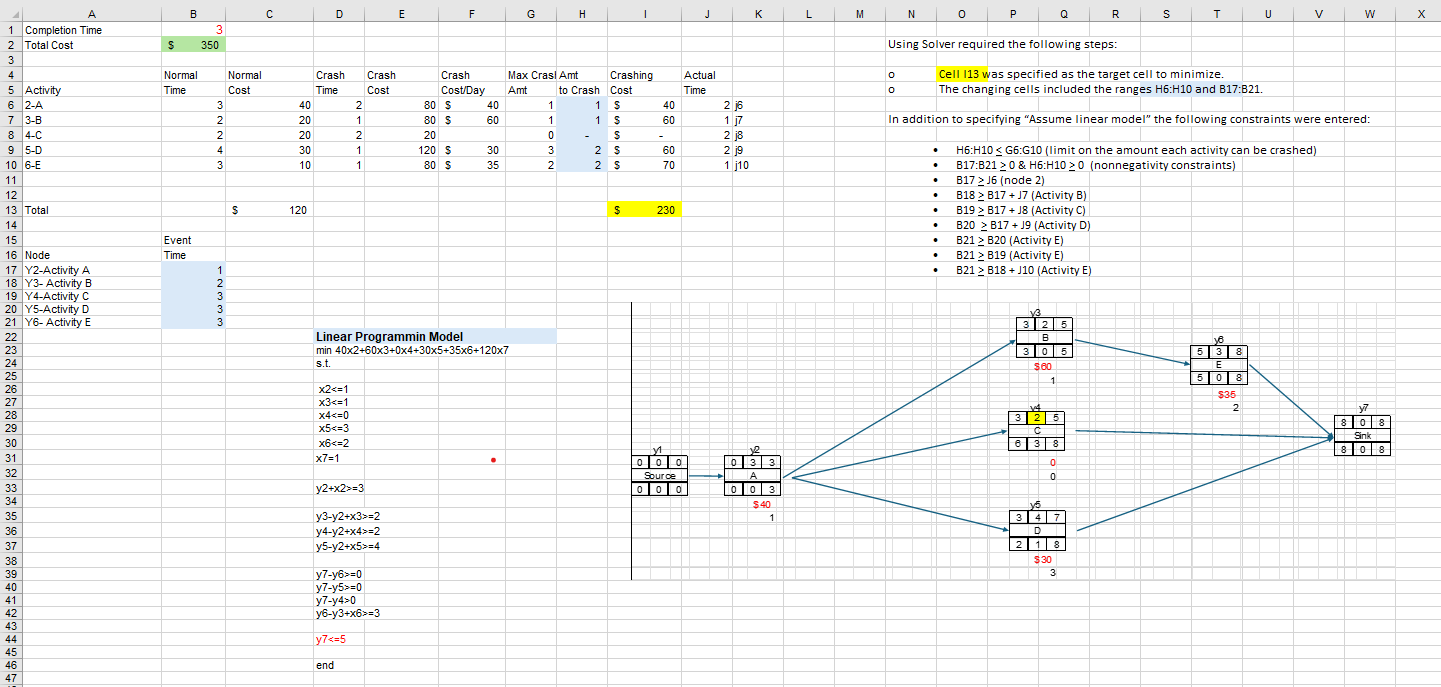
Task: Select the Amt to Crash cell for activity 5-D
Action: click(x=581, y=149)
